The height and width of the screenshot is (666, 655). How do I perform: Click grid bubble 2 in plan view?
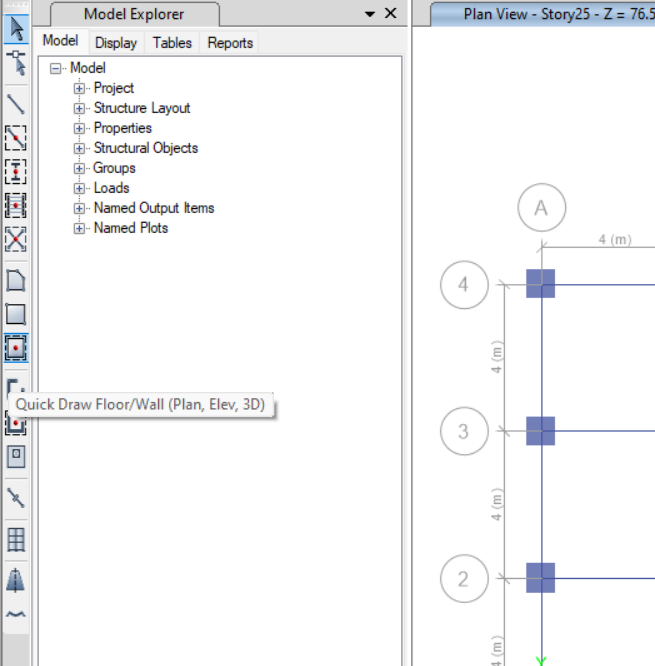click(x=464, y=579)
